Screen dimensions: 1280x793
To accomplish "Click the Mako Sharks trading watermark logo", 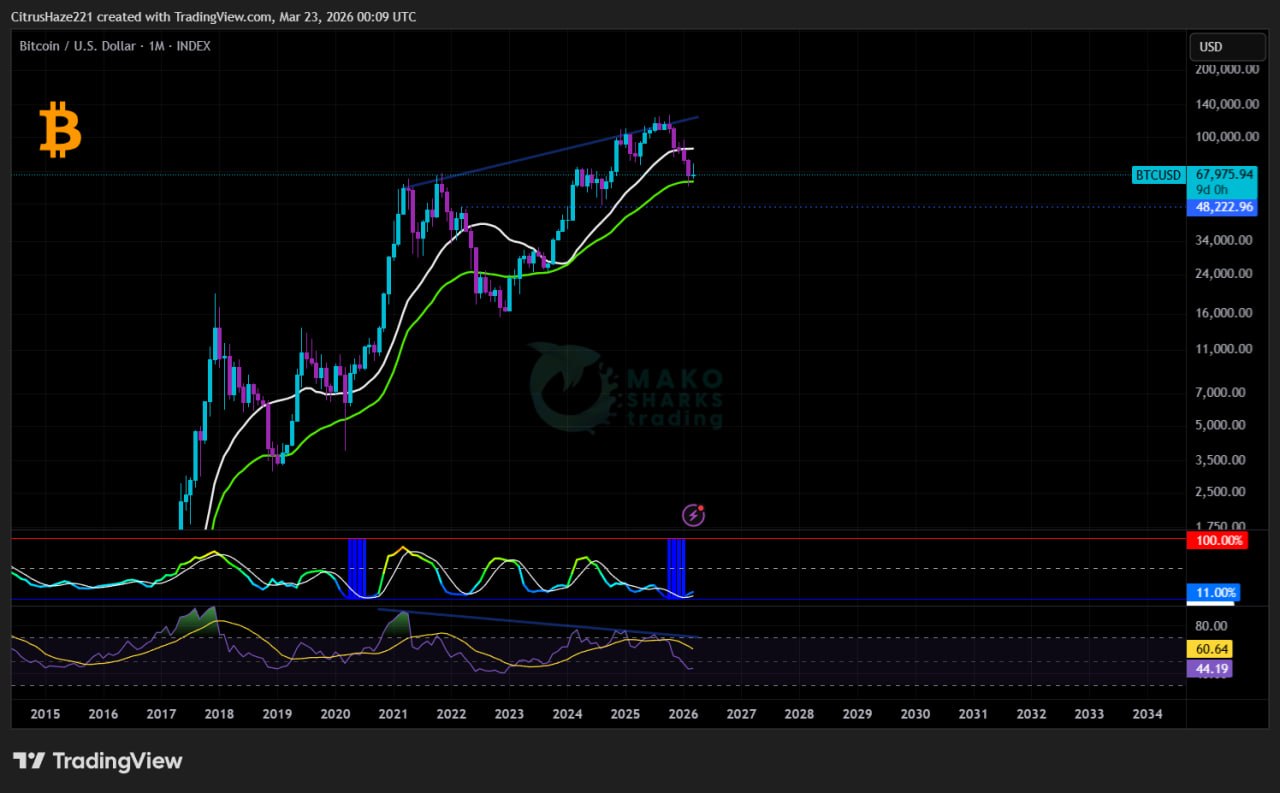I will 625,388.
